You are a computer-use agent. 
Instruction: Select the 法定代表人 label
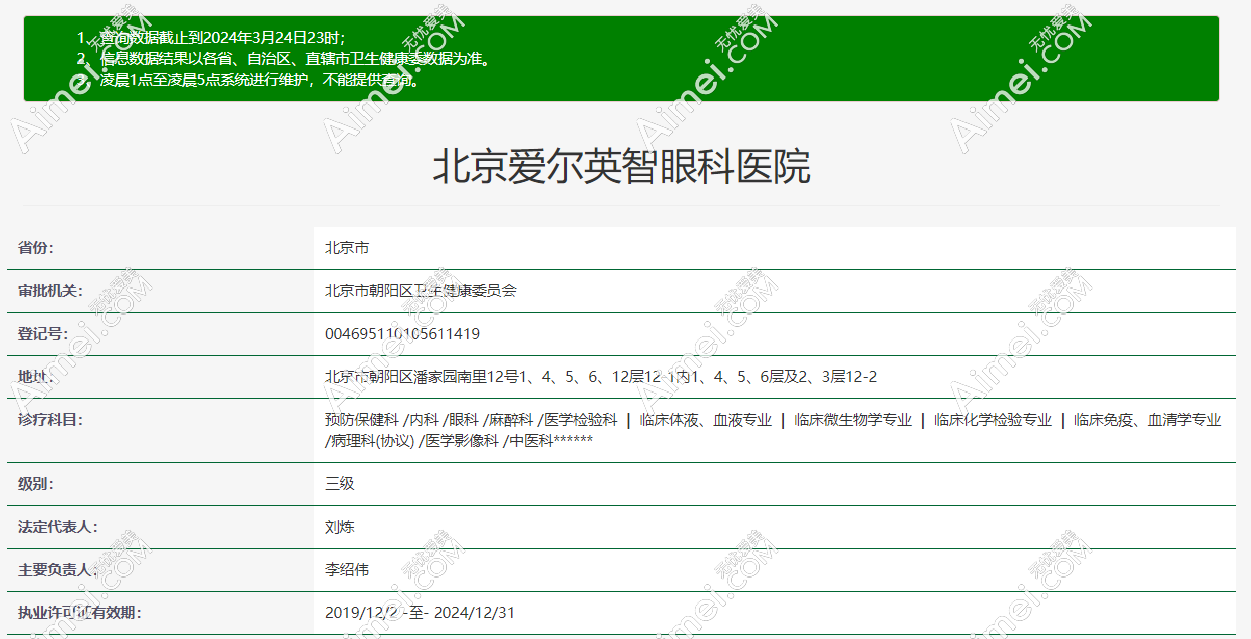pyautogui.click(x=57, y=527)
